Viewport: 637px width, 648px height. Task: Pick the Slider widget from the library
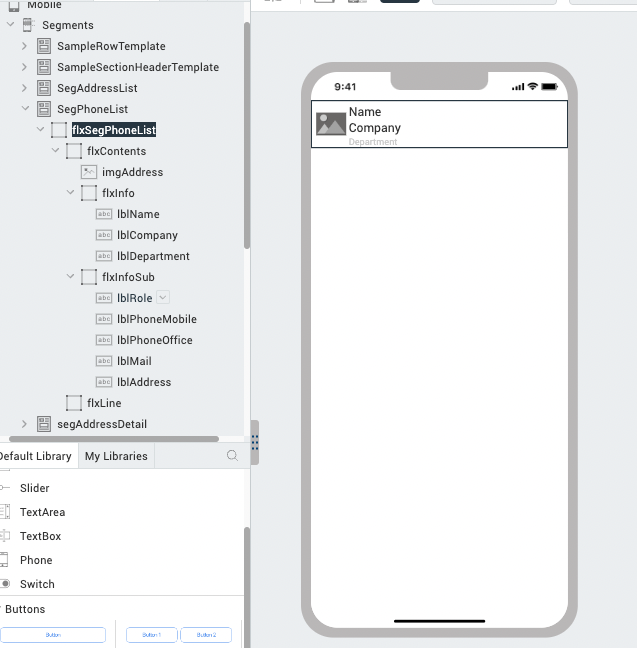coord(35,488)
